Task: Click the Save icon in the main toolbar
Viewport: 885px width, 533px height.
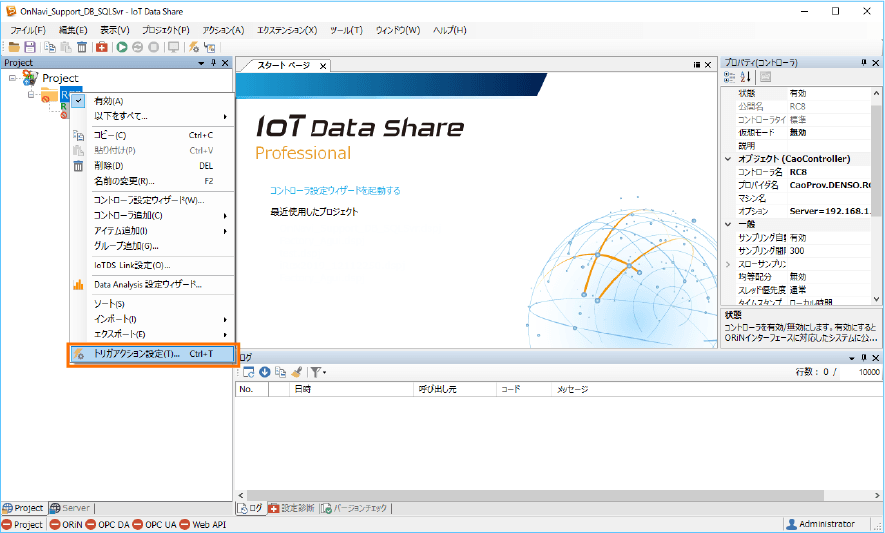Action: click(x=30, y=47)
